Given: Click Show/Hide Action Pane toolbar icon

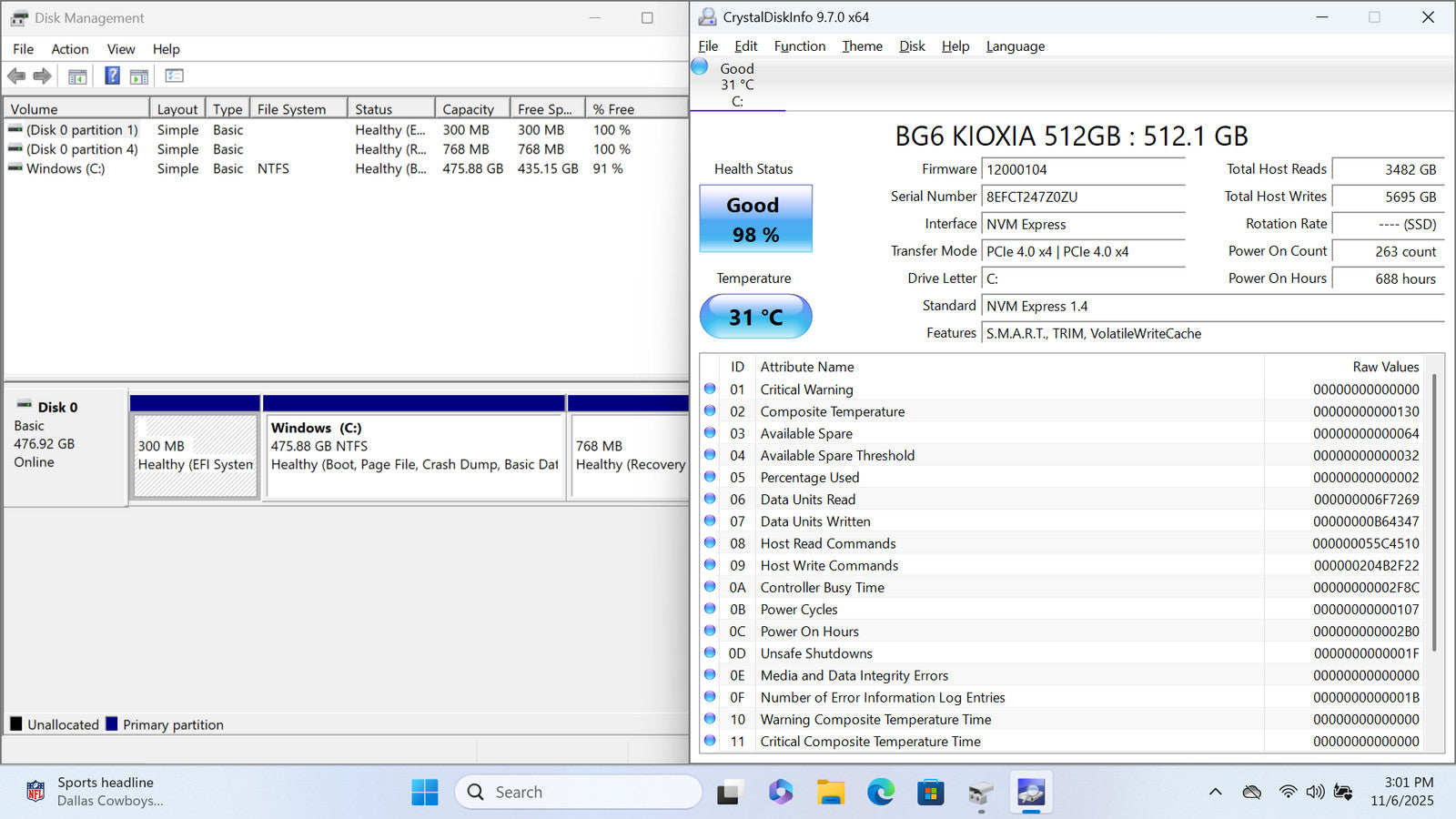Looking at the screenshot, I should [x=139, y=76].
